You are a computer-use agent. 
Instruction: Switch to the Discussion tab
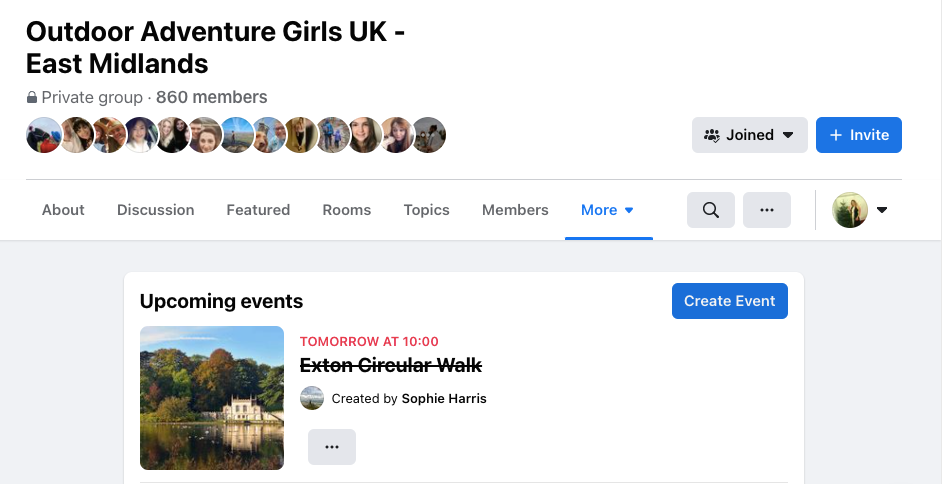[156, 210]
